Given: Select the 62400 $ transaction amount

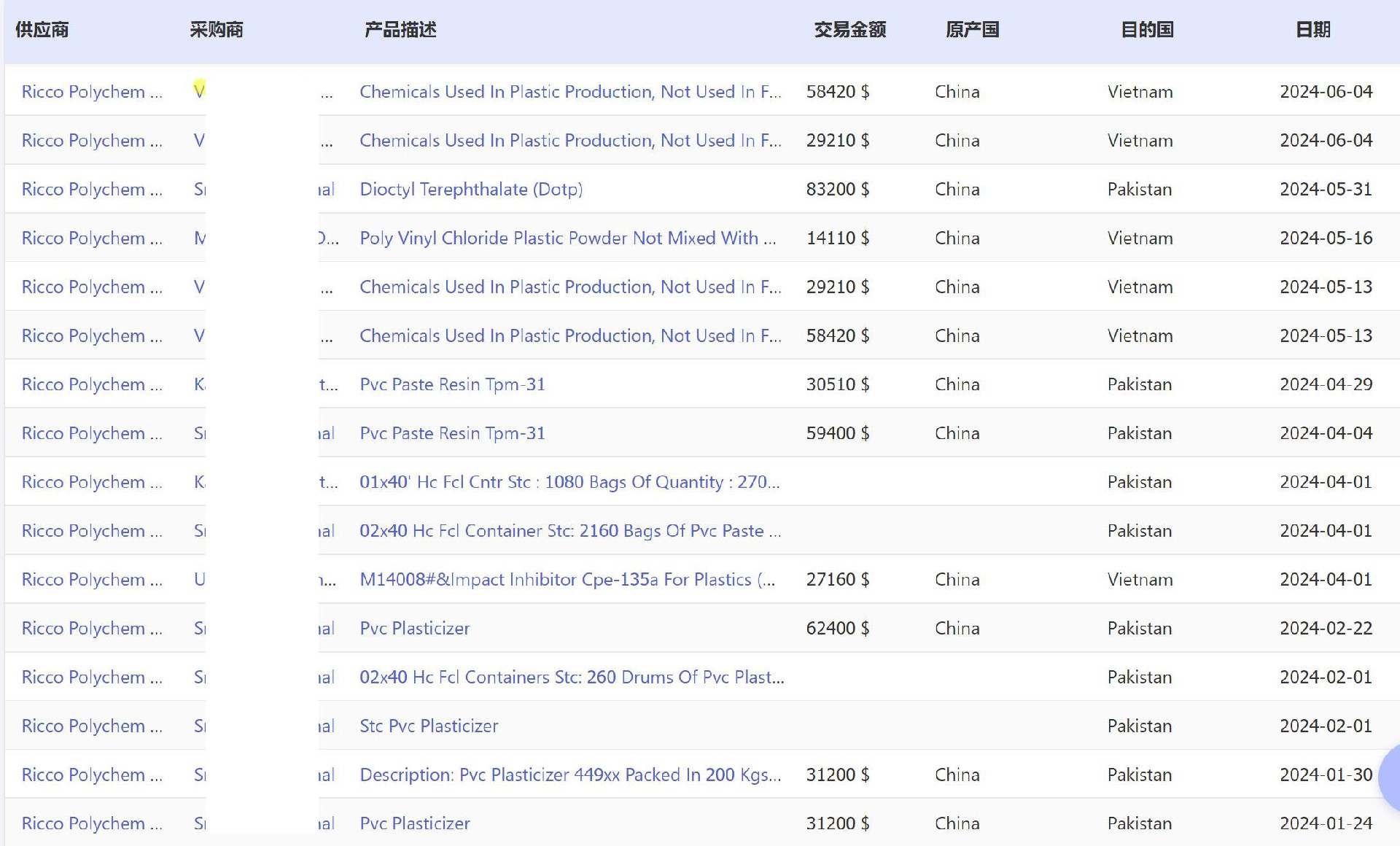Looking at the screenshot, I should point(838,629).
